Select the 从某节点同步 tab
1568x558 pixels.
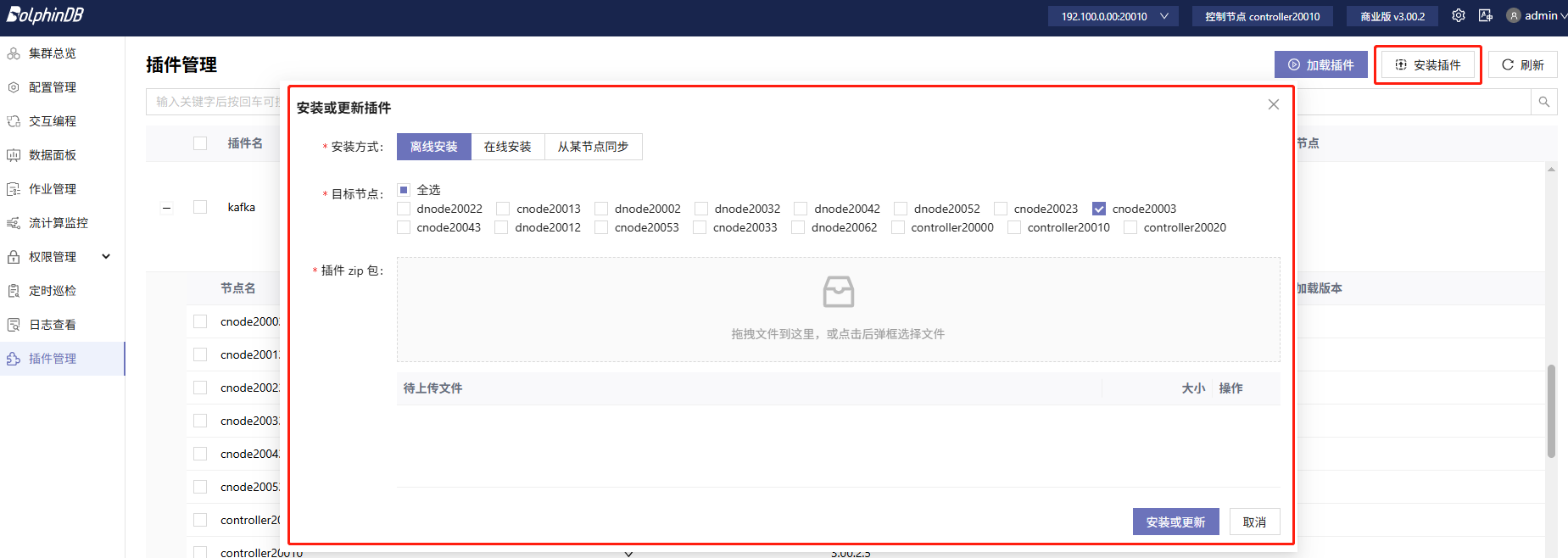point(593,147)
